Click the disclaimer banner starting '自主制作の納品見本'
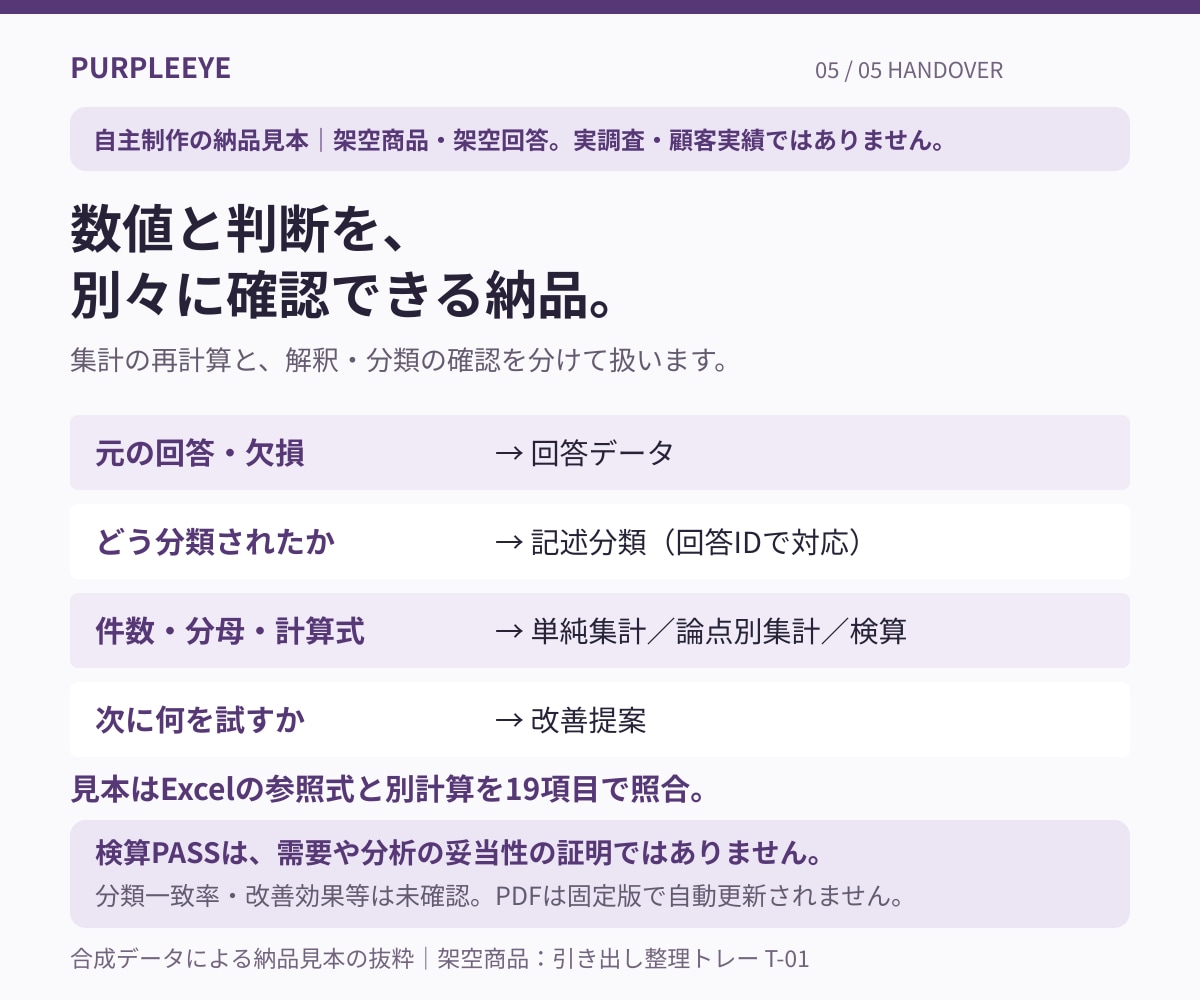Screen dimensions: 1200x1000 pos(600,139)
